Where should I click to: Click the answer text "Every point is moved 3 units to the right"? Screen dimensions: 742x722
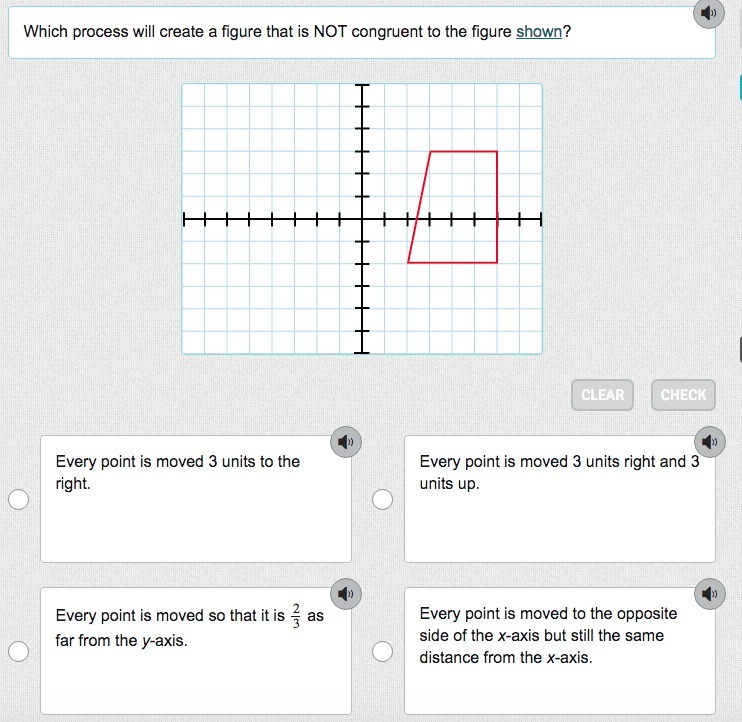tap(177, 472)
